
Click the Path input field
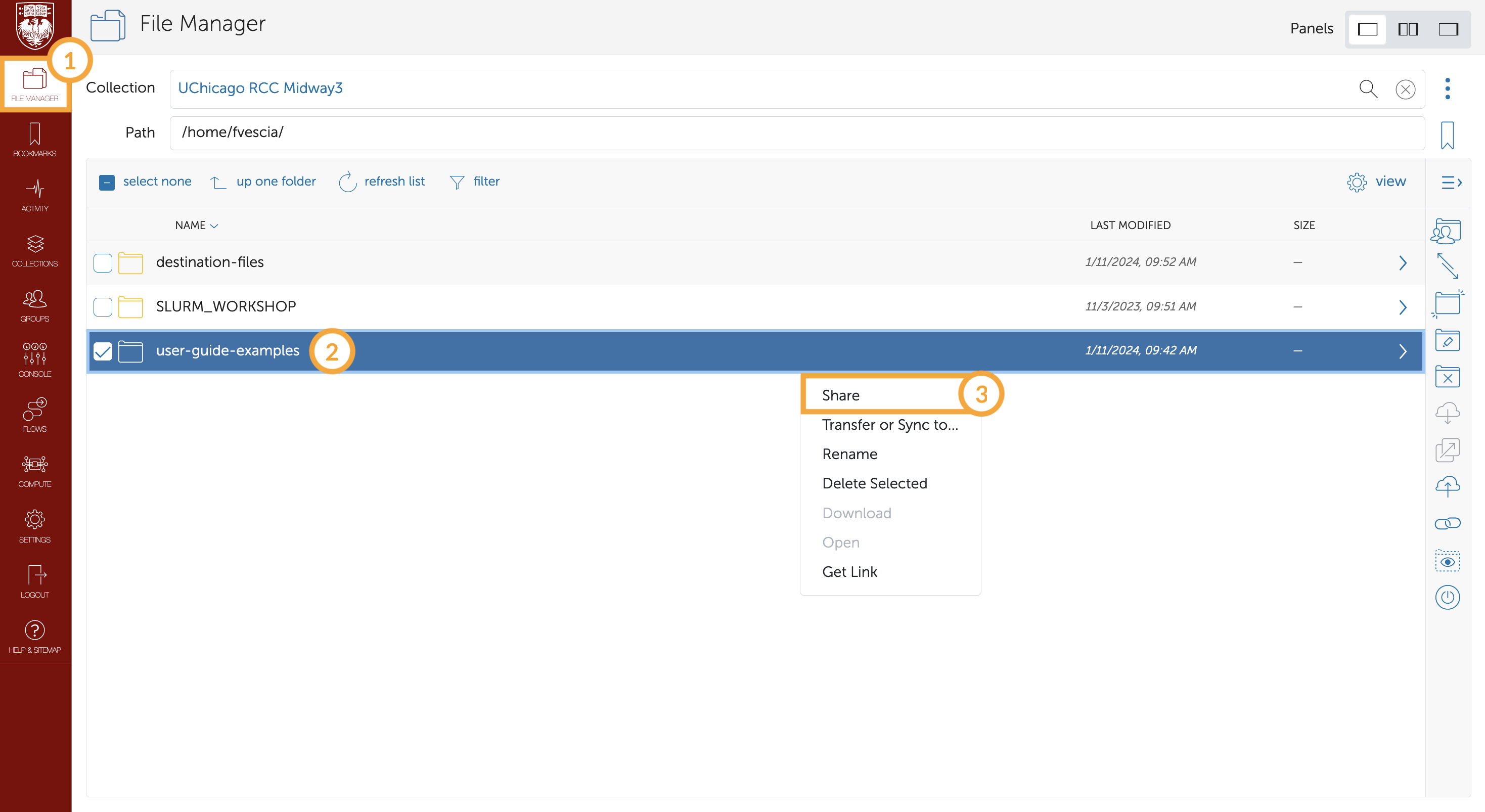click(x=795, y=132)
